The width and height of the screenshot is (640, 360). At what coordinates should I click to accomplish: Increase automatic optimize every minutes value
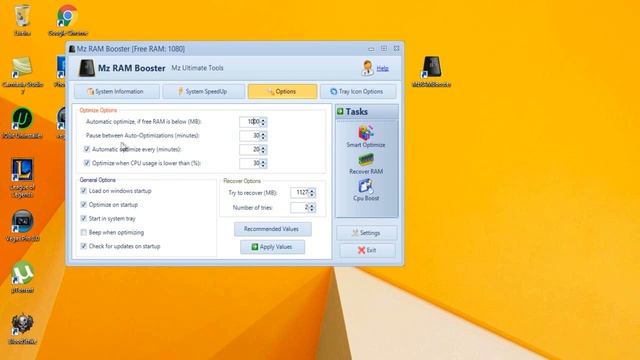click(x=263, y=148)
